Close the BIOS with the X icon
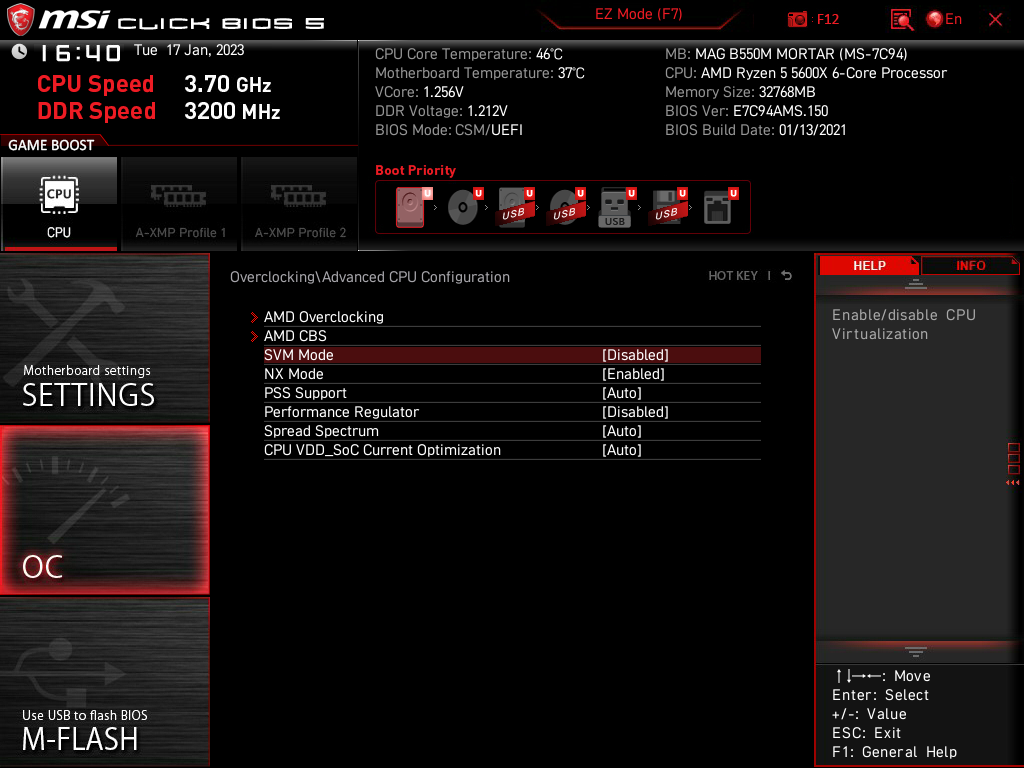This screenshot has width=1024, height=768. pos(995,20)
